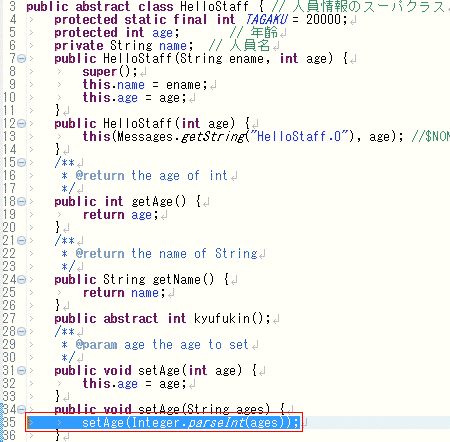This screenshot has width=450, height=442.
Task: Collapse the setAge(String ages) method fold
Action: [x=21, y=410]
